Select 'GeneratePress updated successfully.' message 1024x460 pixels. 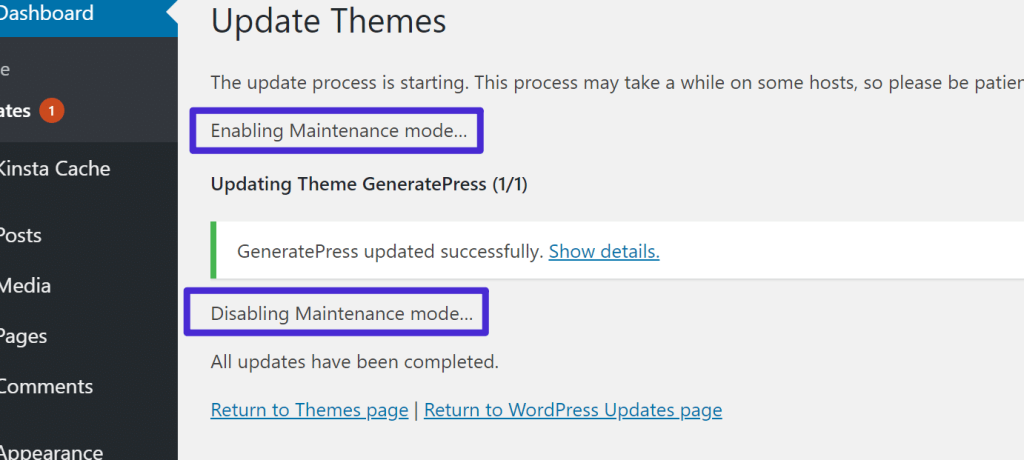click(390, 252)
